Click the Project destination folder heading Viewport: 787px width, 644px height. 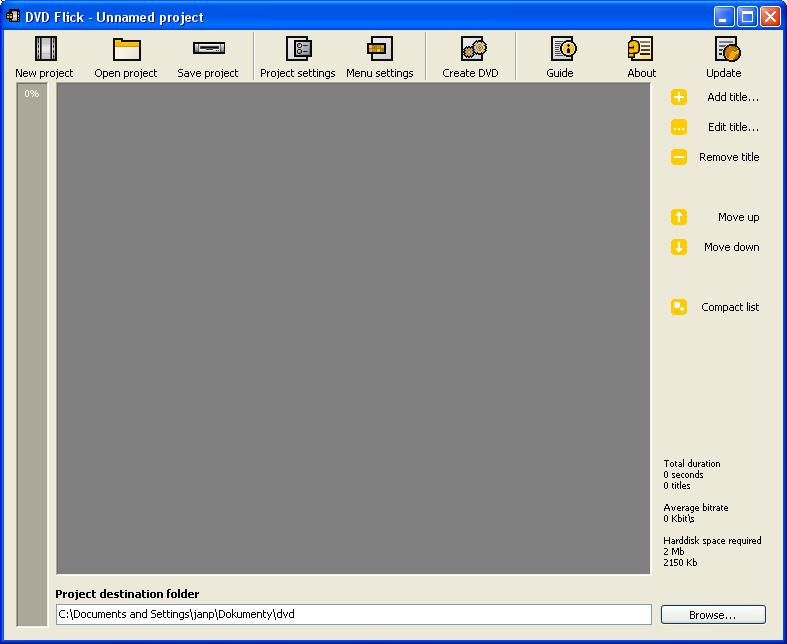[127, 594]
